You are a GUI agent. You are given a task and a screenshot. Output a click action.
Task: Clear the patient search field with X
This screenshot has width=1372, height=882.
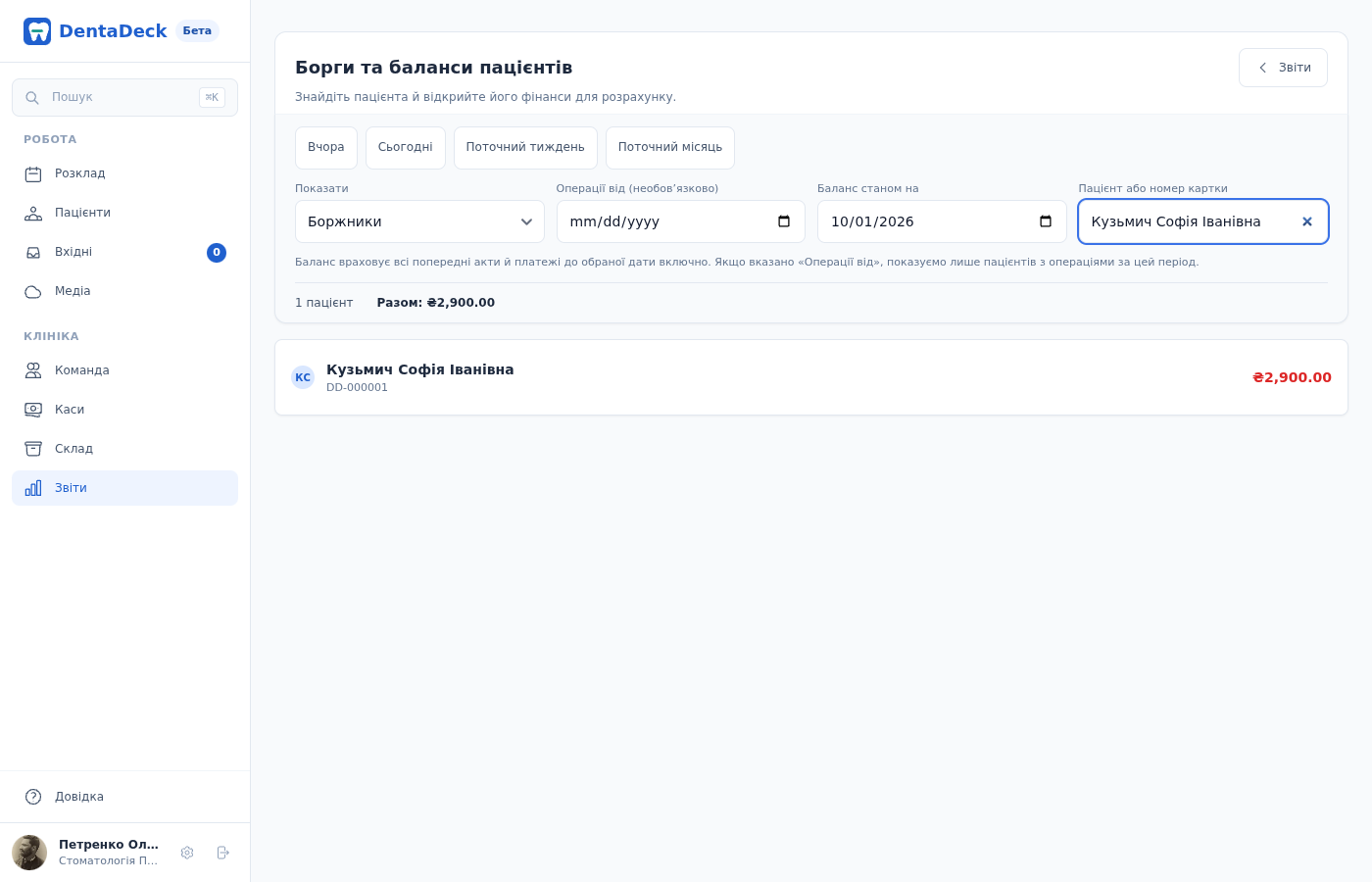coord(1306,221)
